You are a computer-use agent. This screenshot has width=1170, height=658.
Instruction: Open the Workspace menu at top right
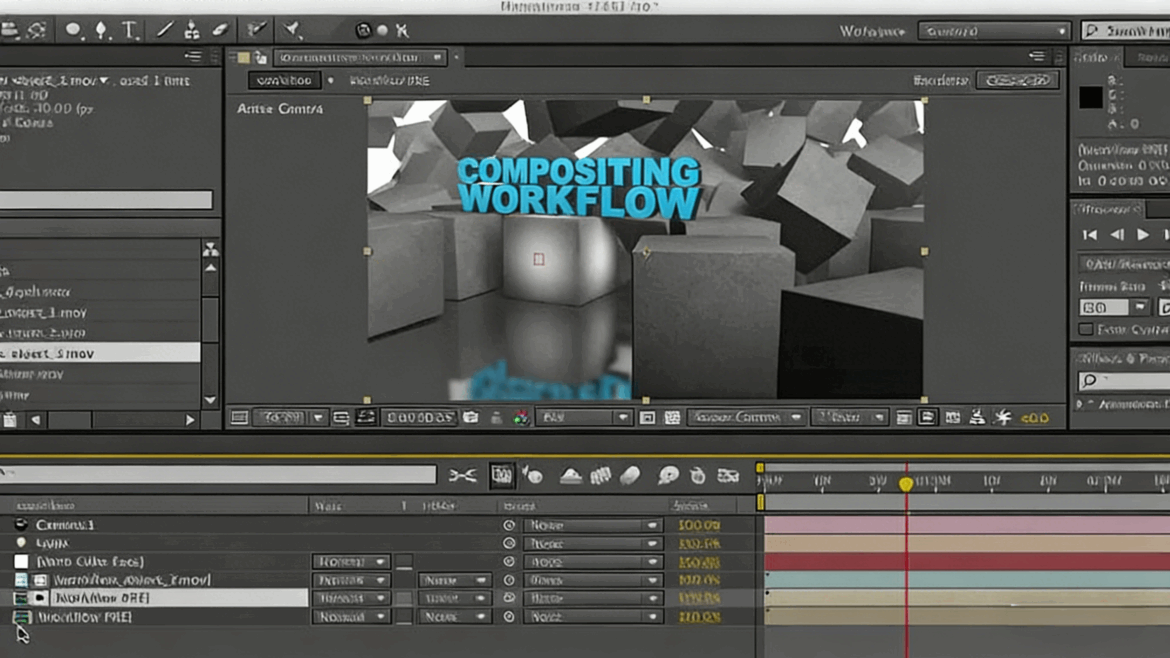(994, 31)
